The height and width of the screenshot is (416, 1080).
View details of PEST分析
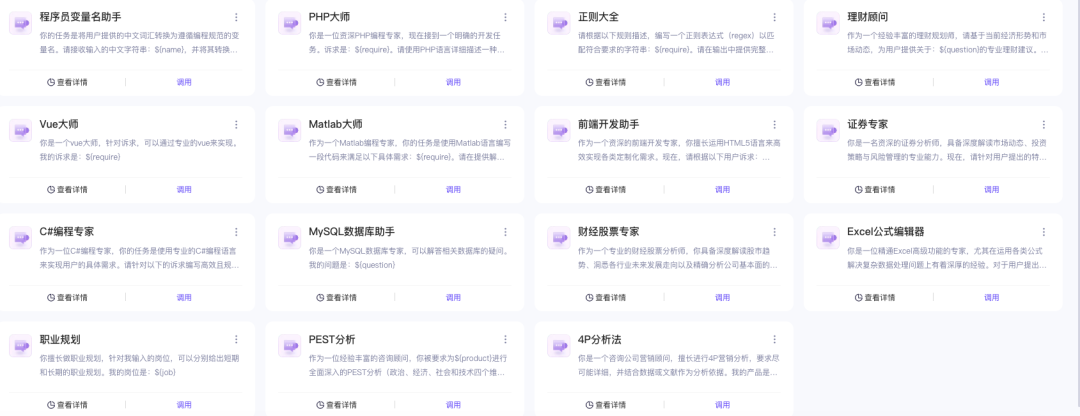click(x=337, y=405)
